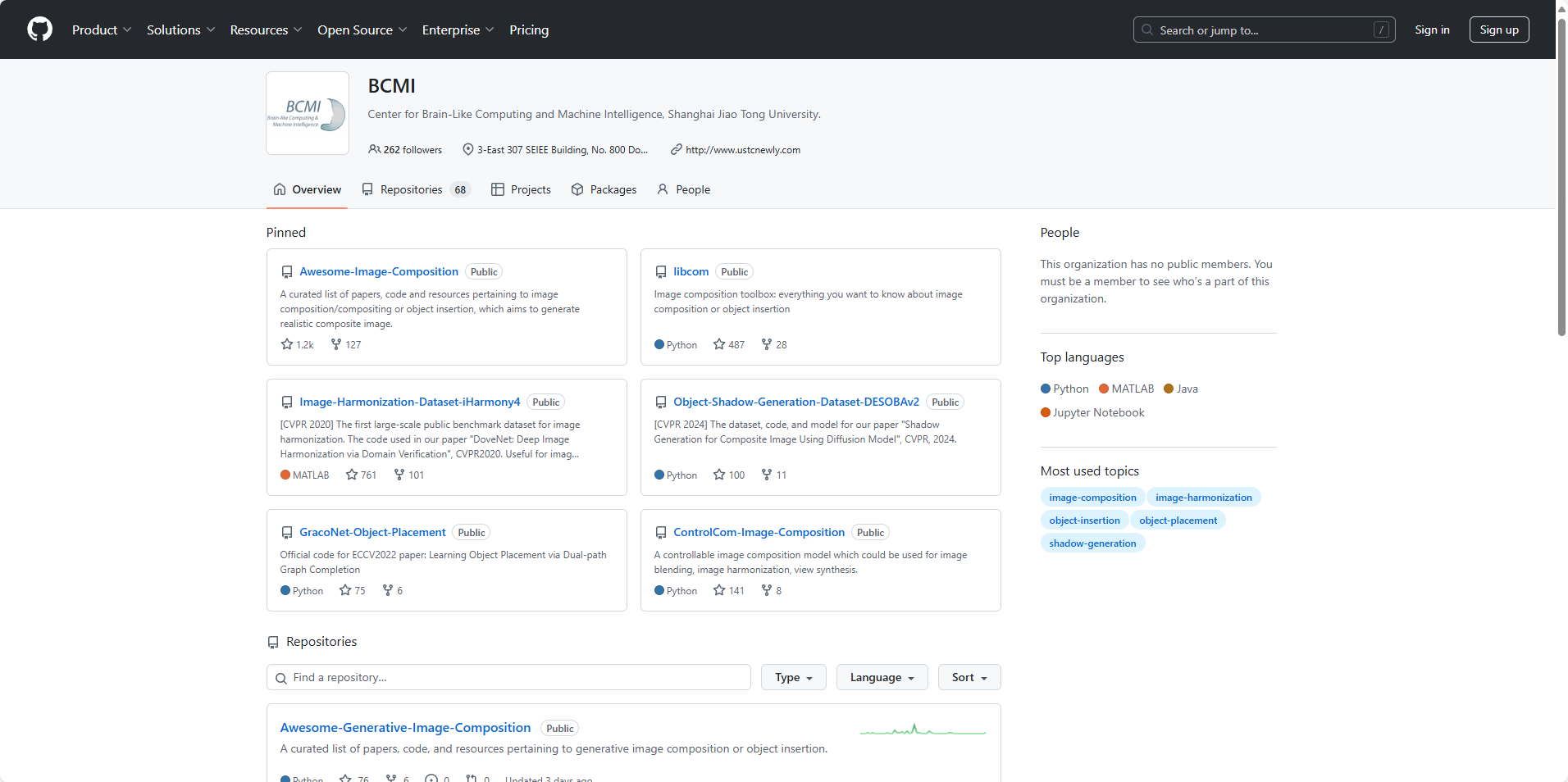Open the Awesome-Image-Composition repository link
This screenshot has width=1568, height=782.
(379, 271)
